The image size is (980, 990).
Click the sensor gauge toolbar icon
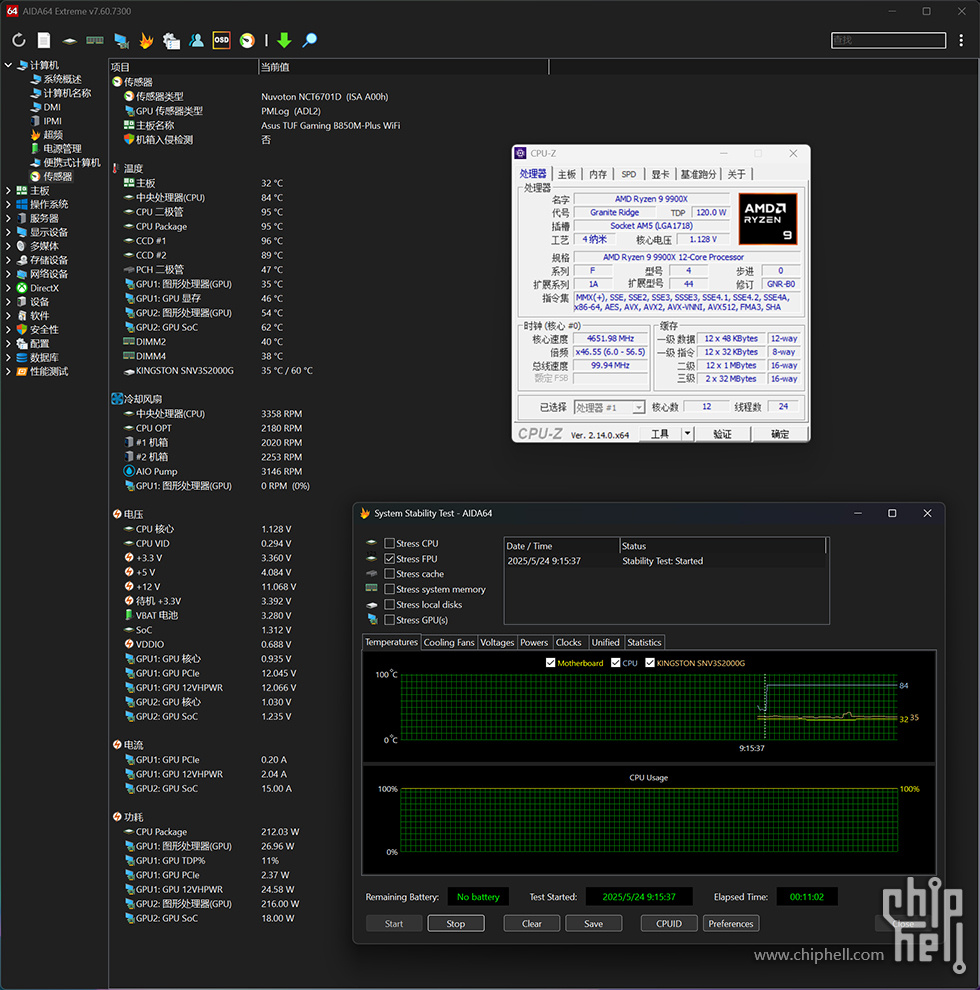point(247,40)
